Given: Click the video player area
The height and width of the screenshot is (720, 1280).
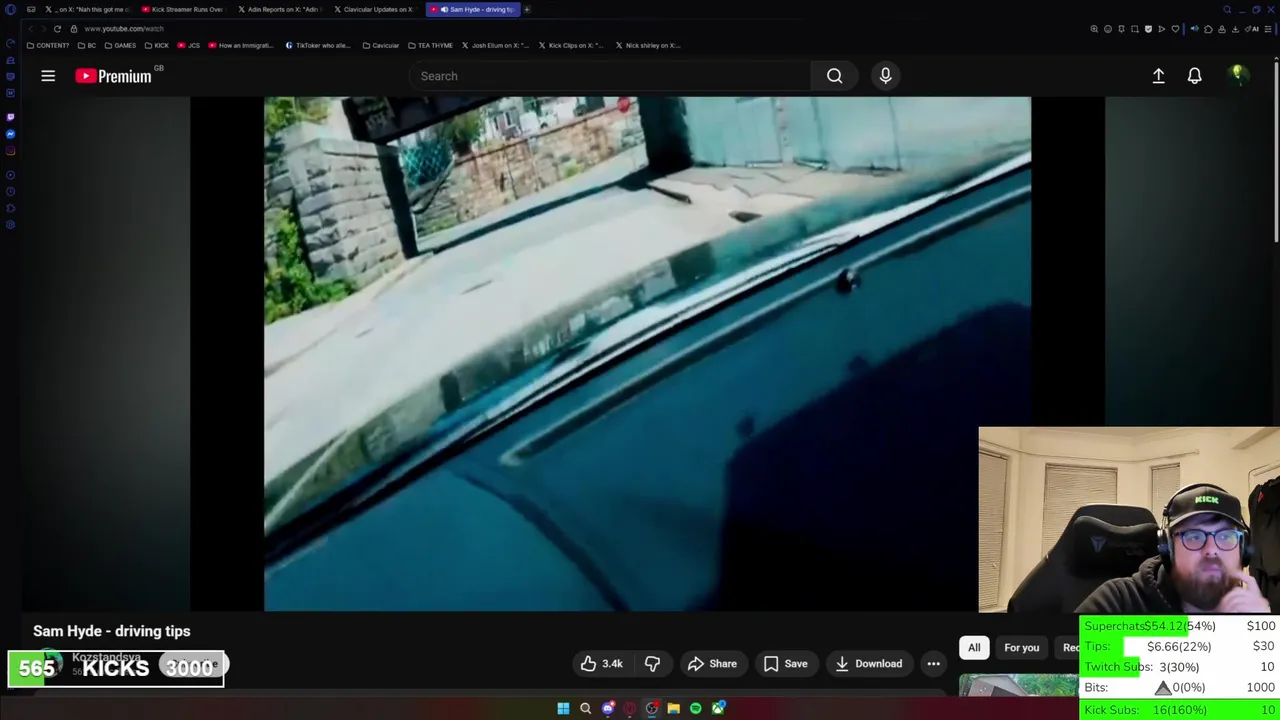Looking at the screenshot, I should click(x=647, y=353).
